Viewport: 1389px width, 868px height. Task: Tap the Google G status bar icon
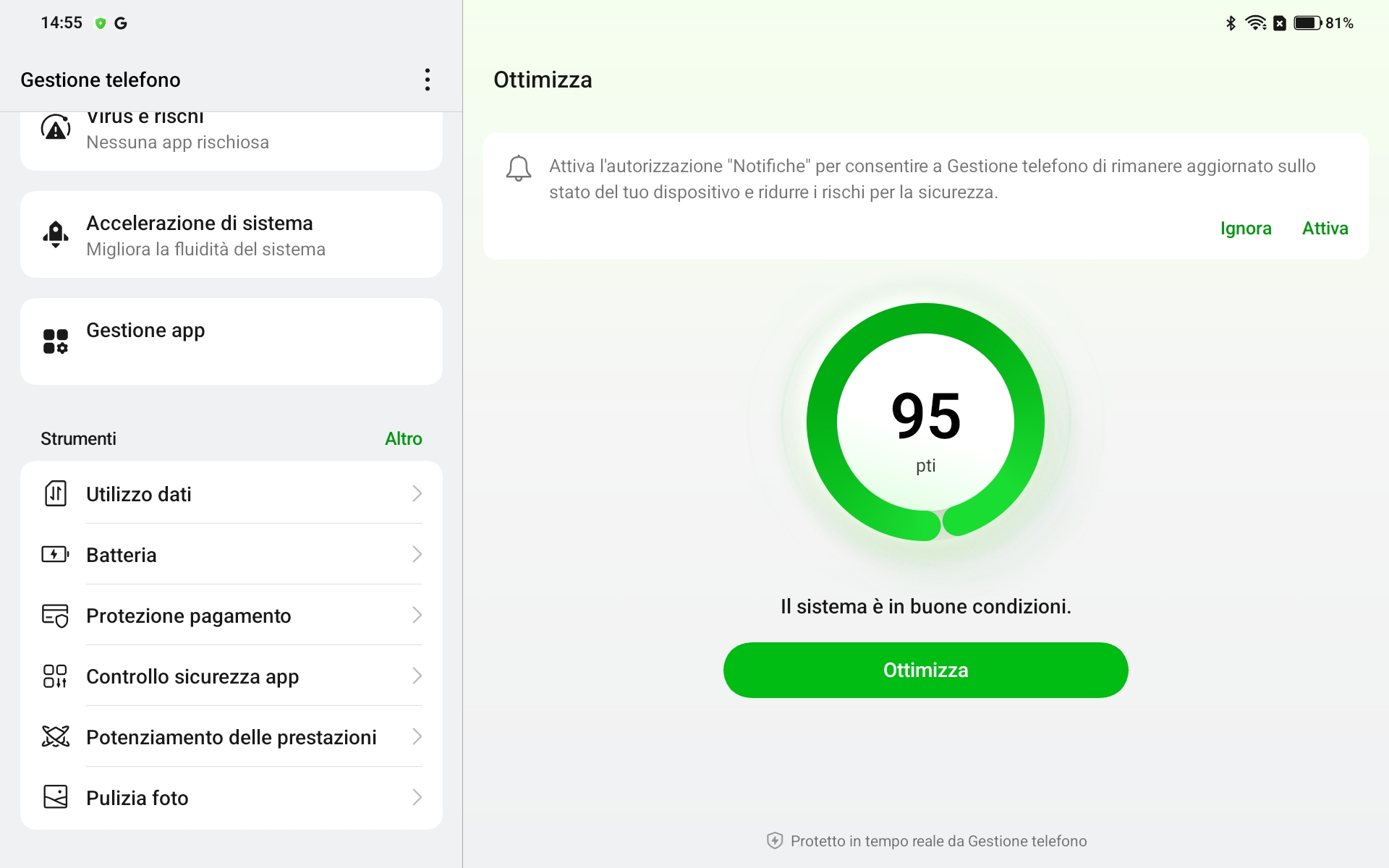pos(121,23)
